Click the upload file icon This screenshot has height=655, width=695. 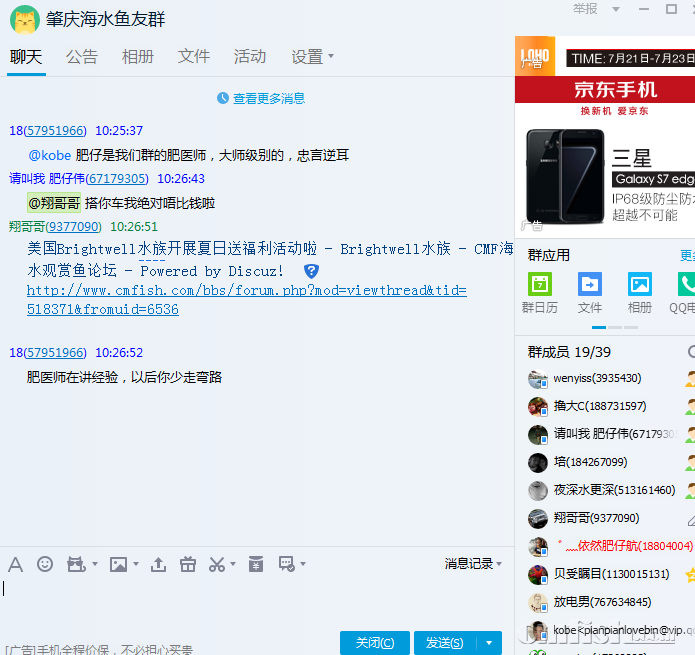(158, 564)
